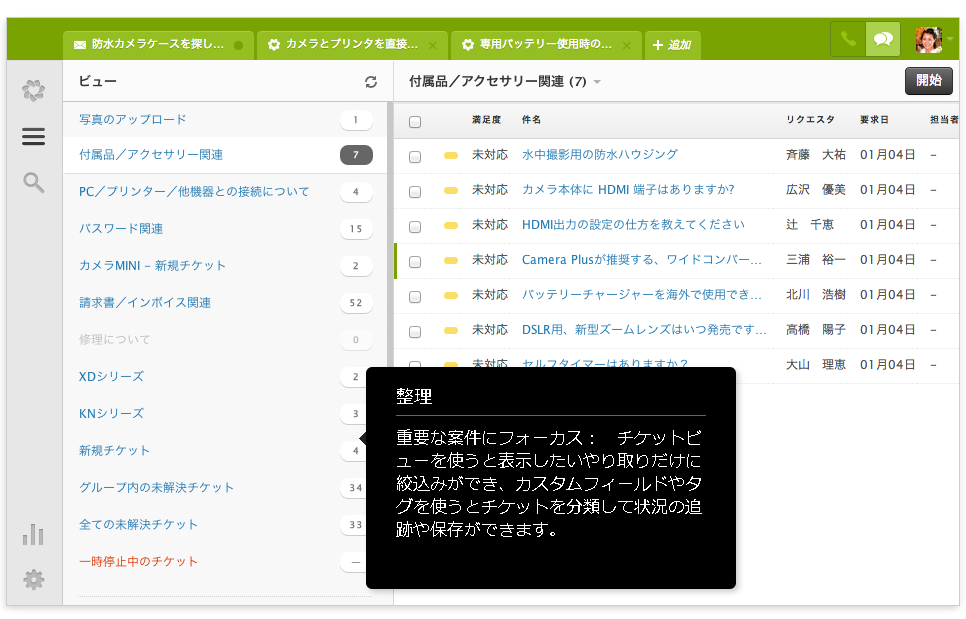Click the + 追加 tab
The height and width of the screenshot is (619, 966).
[672, 45]
